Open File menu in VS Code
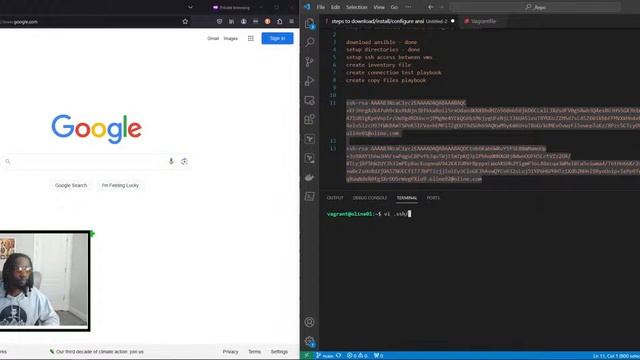The height and width of the screenshot is (360, 640). [x=321, y=7]
